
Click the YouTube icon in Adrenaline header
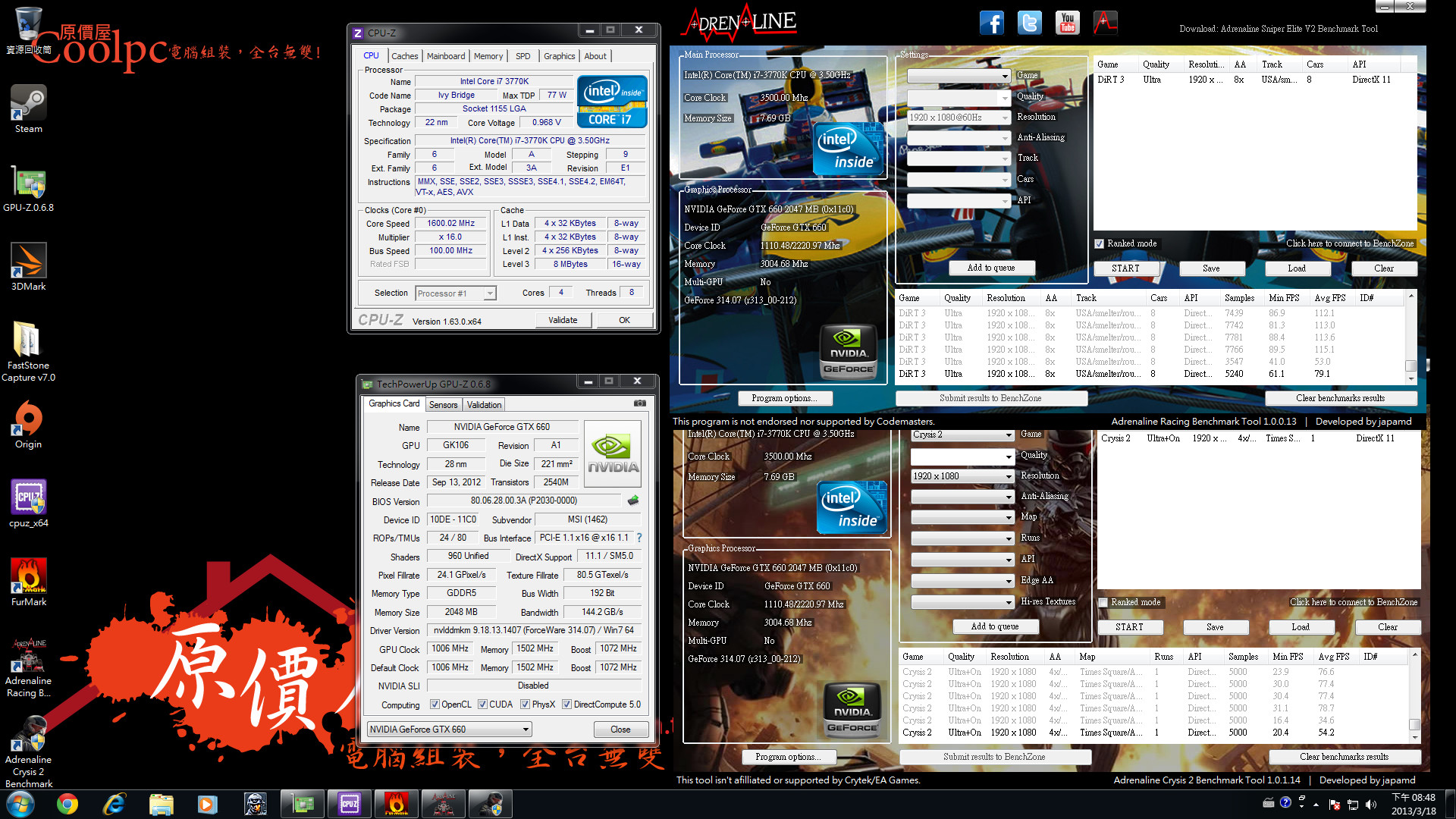click(1067, 23)
